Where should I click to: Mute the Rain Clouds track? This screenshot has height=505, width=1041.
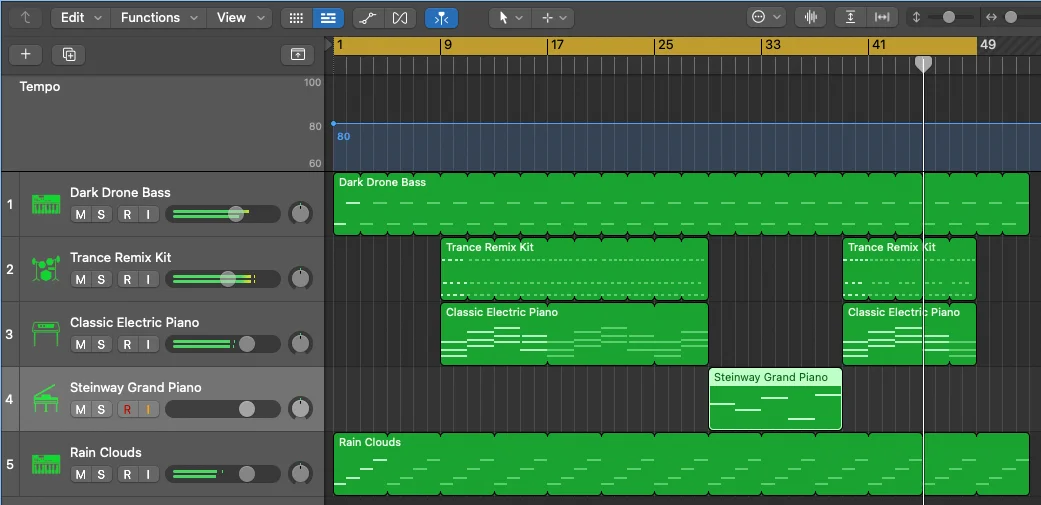click(x=80, y=474)
